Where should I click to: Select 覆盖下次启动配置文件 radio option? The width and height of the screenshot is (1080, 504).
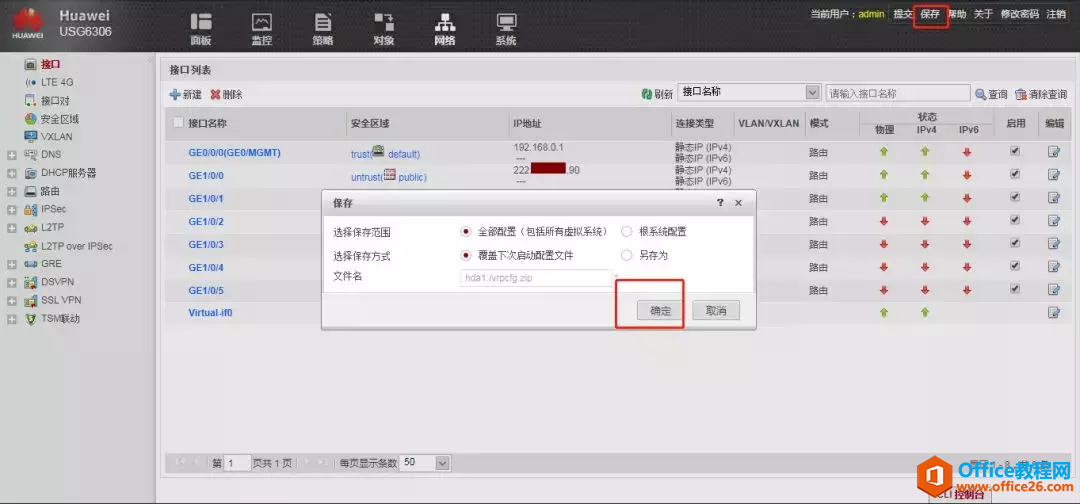(x=466, y=255)
